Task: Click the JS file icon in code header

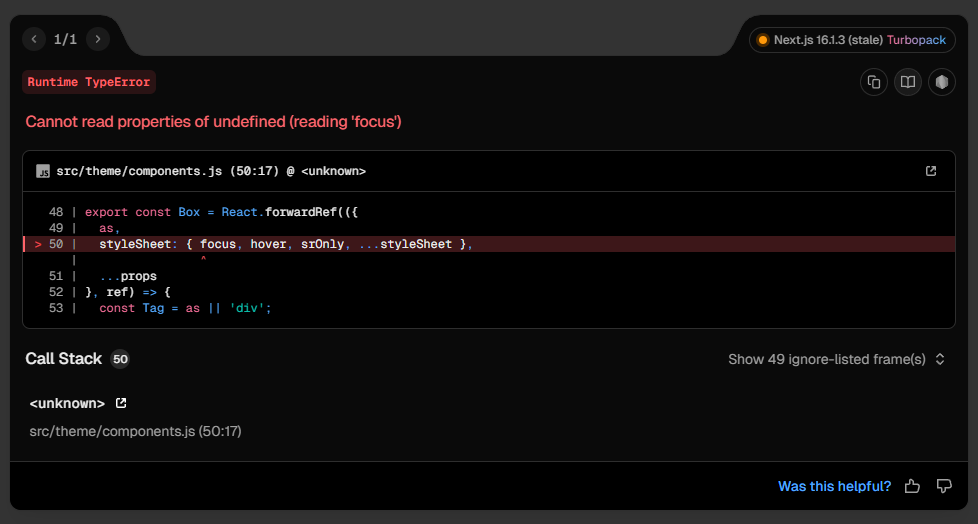Action: pos(43,171)
